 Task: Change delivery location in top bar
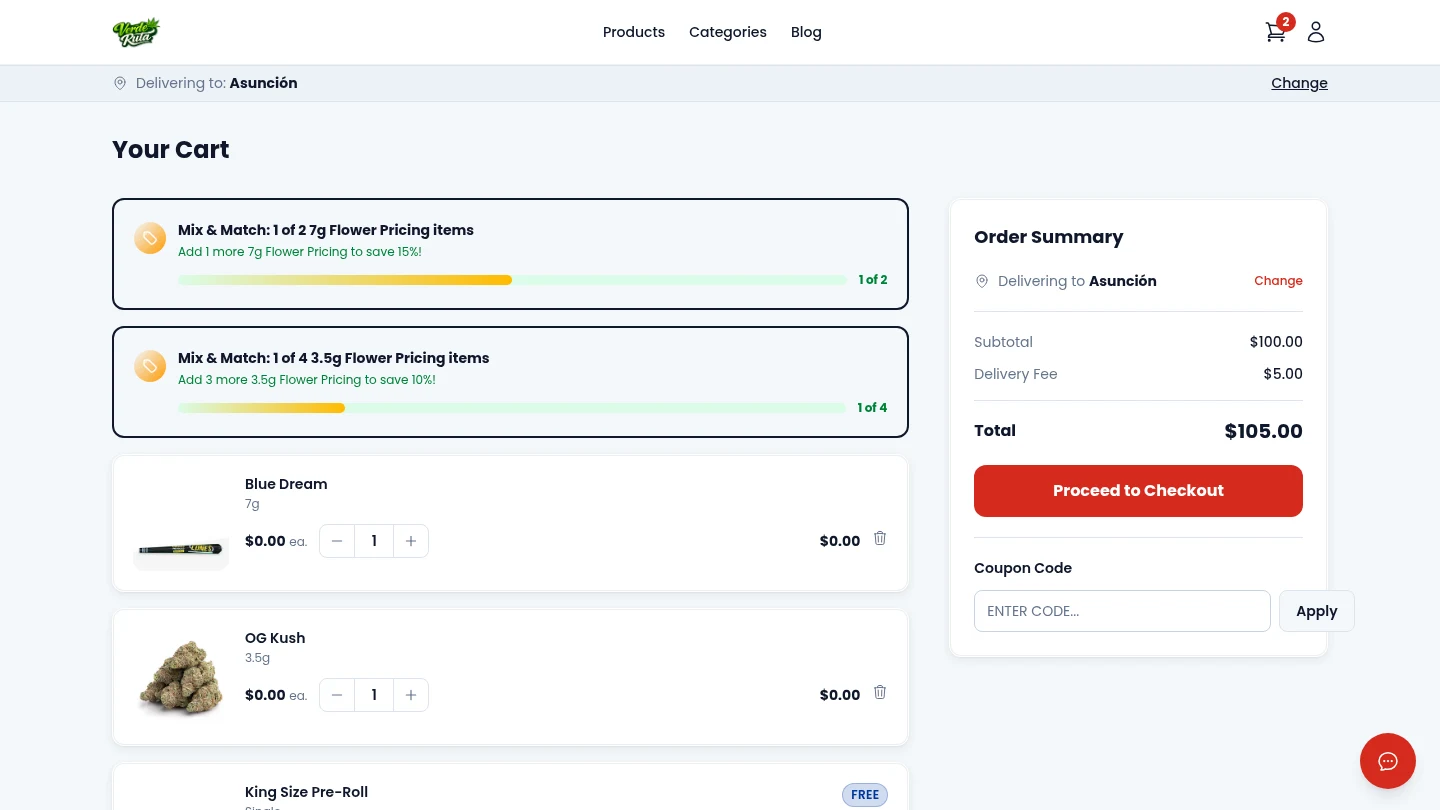click(1299, 83)
